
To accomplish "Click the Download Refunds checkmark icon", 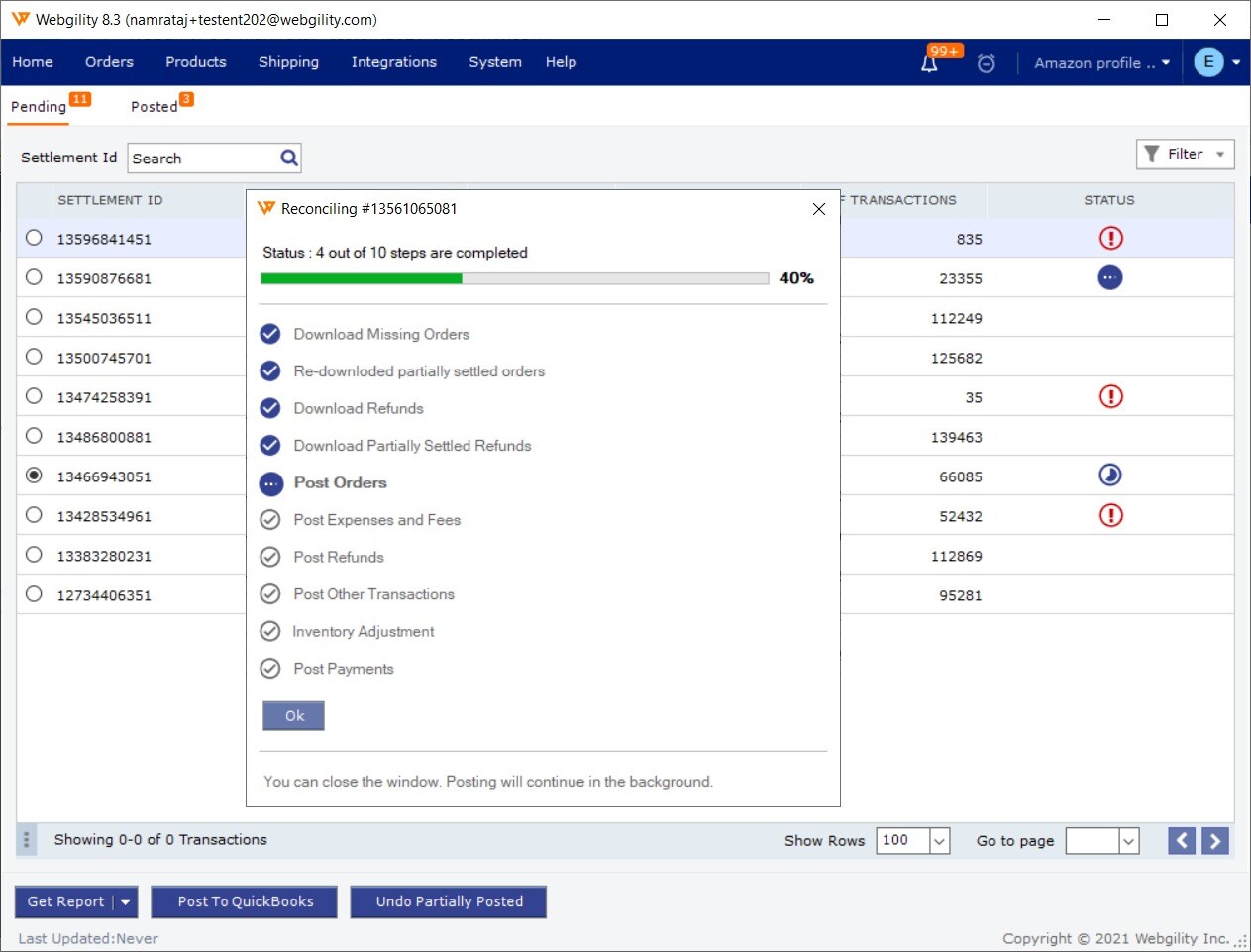I will tap(269, 408).
